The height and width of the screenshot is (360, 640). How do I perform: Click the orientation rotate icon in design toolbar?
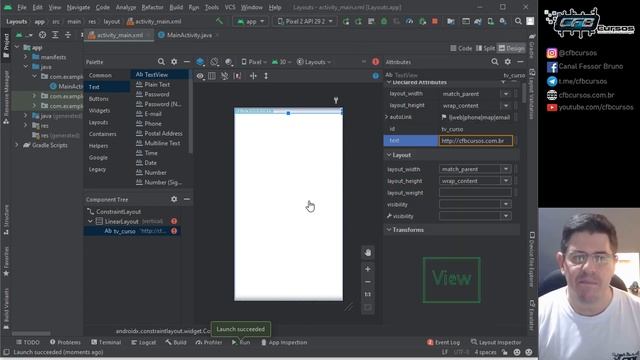tap(215, 62)
